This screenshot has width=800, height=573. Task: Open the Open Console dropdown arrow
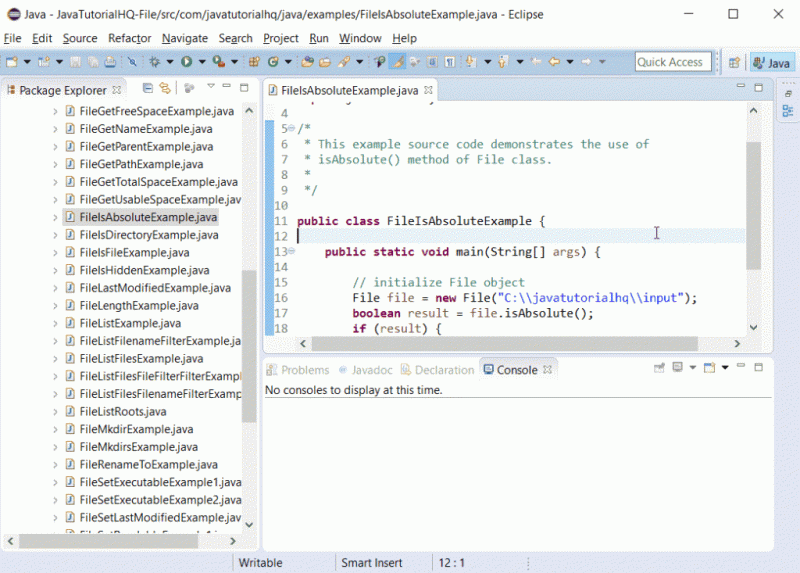pos(725,367)
